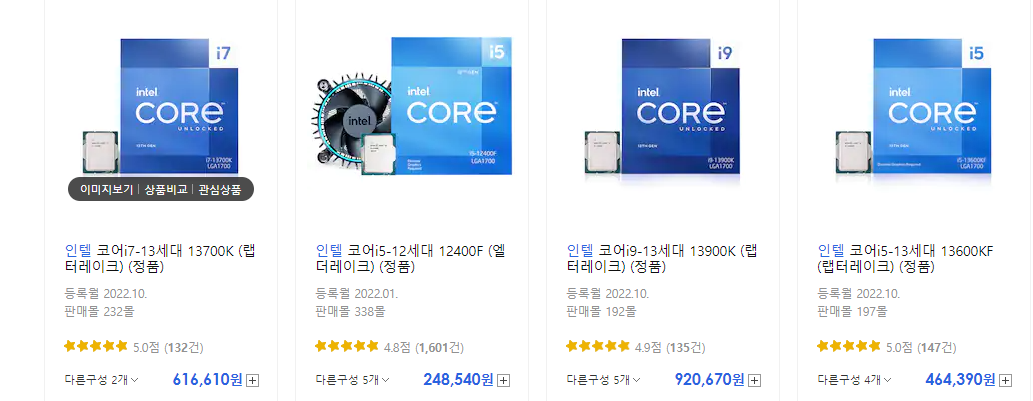The image size is (1033, 401).
Task: Open the 인텔 코어i5-12세대 12400F product link
Action: [410, 259]
